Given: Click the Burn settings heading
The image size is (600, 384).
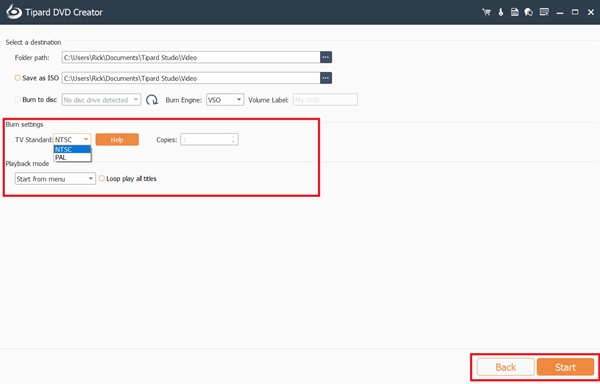Looking at the screenshot, I should (24, 124).
